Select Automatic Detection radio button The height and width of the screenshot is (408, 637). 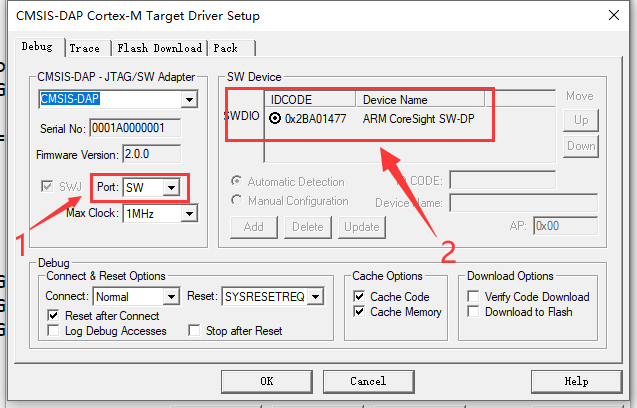coord(236,180)
